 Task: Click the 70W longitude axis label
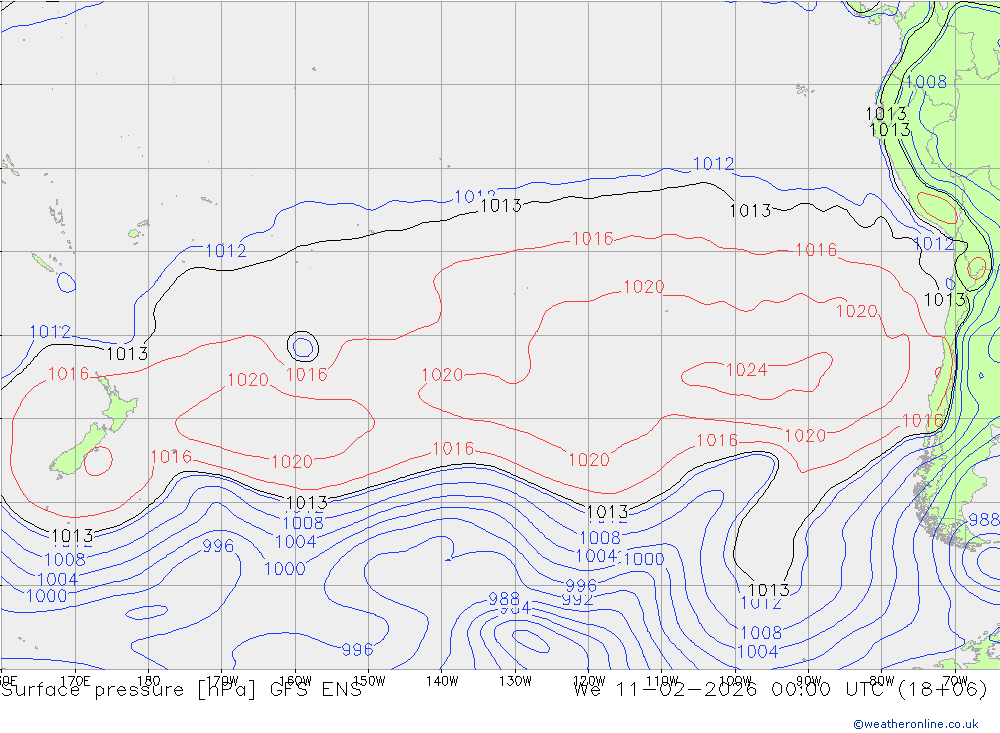[x=955, y=681]
